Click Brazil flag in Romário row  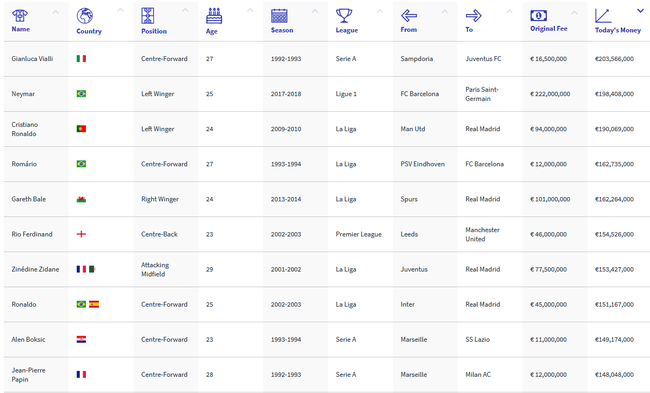click(x=81, y=164)
